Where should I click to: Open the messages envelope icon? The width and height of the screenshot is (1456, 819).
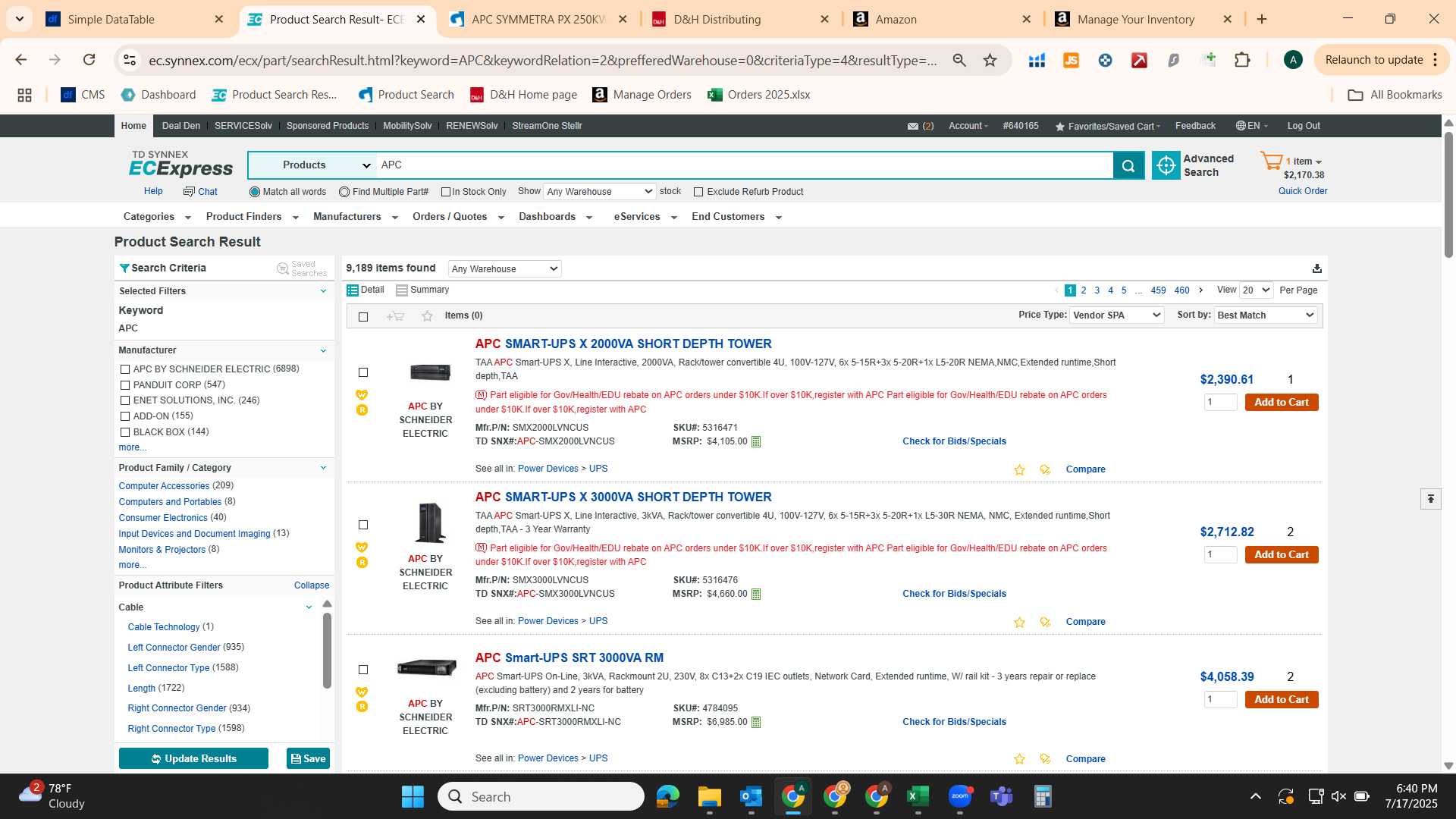click(x=913, y=126)
